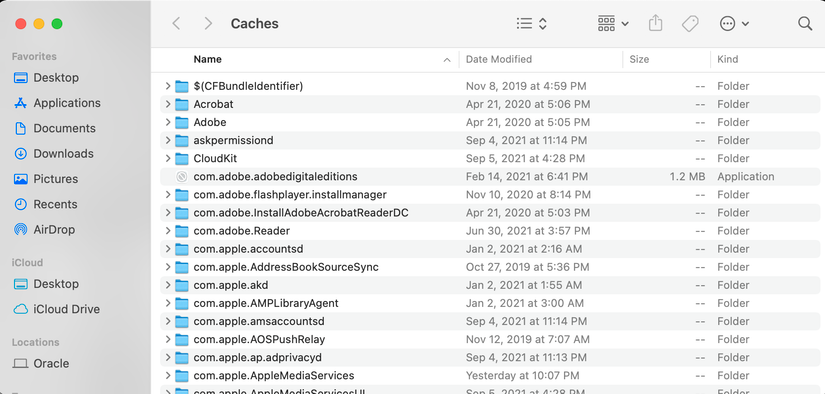
Task: Expand the com.apple.AOSPushRelay folder
Action: coord(167,339)
